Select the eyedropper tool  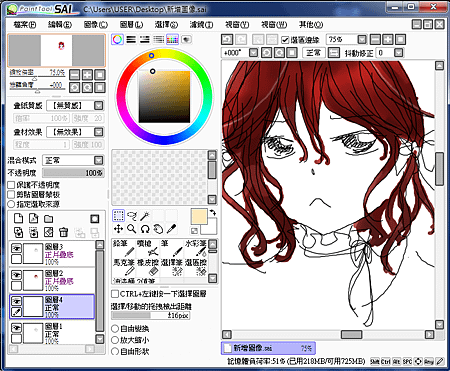click(171, 229)
